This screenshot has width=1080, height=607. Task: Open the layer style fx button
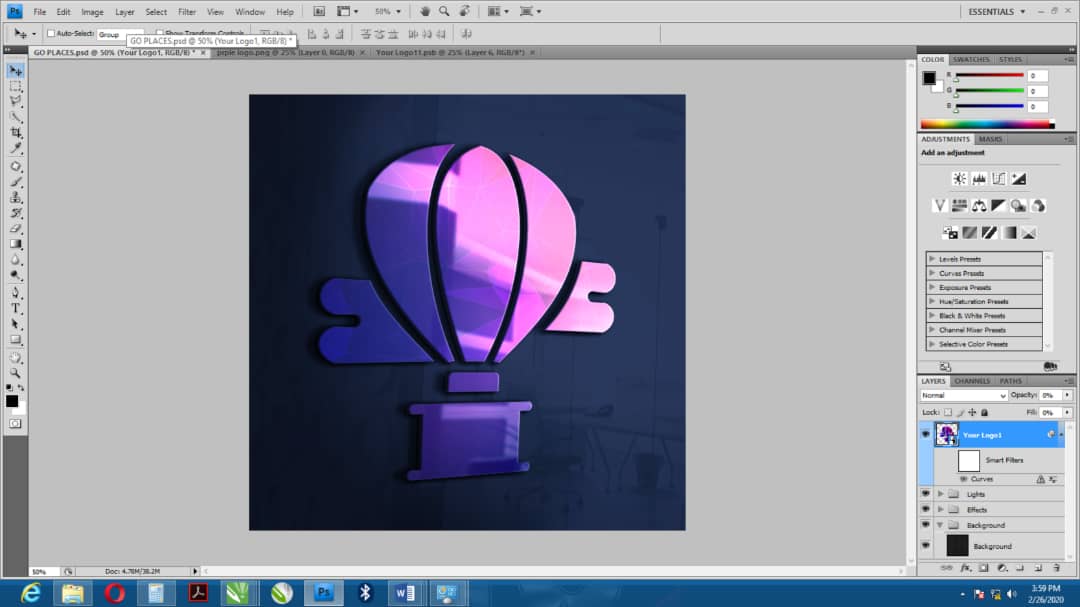(x=966, y=568)
